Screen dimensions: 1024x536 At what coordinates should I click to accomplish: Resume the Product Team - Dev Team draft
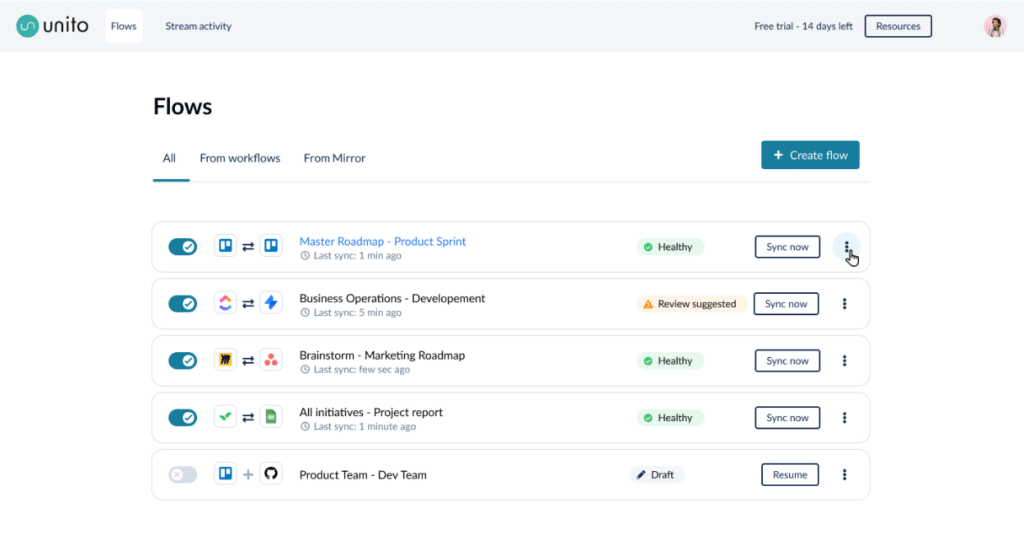[789, 474]
